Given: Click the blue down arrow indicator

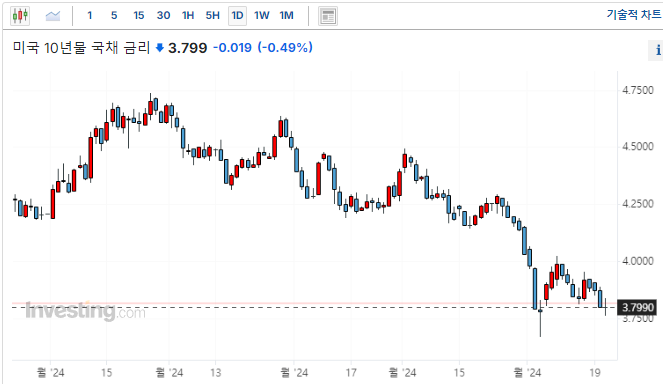Looking at the screenshot, I should 160,48.
